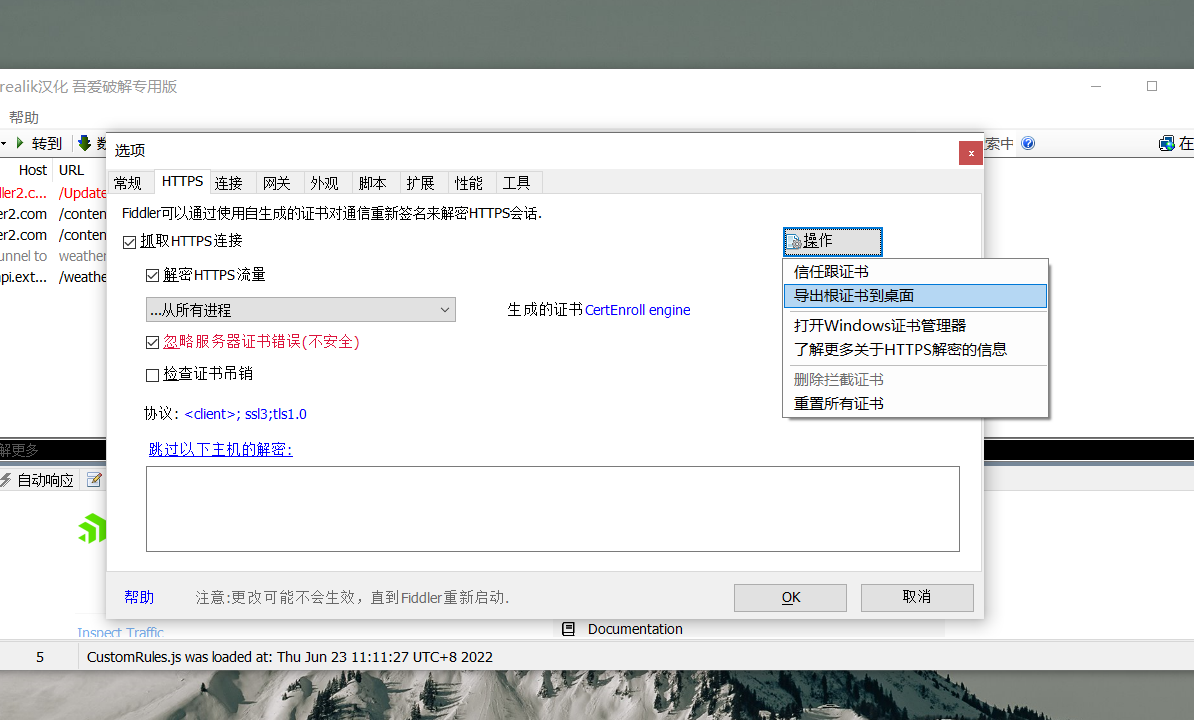Expand the ...从所有进程 dropdown

(x=300, y=310)
